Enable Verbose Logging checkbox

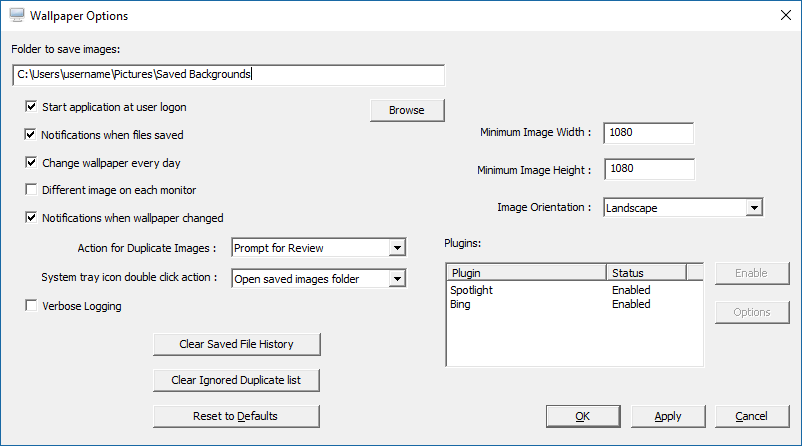tap(32, 306)
